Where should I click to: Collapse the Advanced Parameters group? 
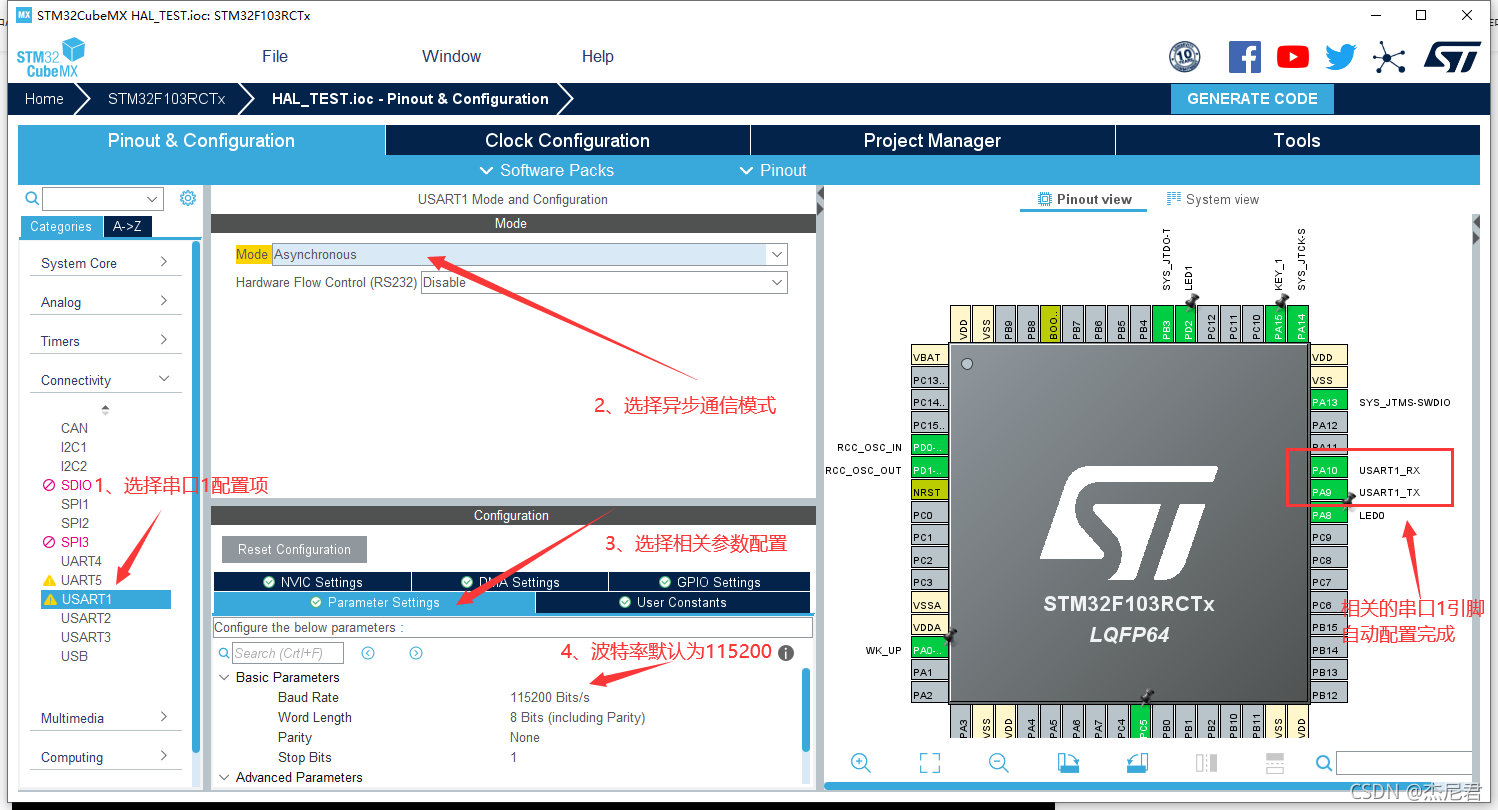tap(224, 777)
